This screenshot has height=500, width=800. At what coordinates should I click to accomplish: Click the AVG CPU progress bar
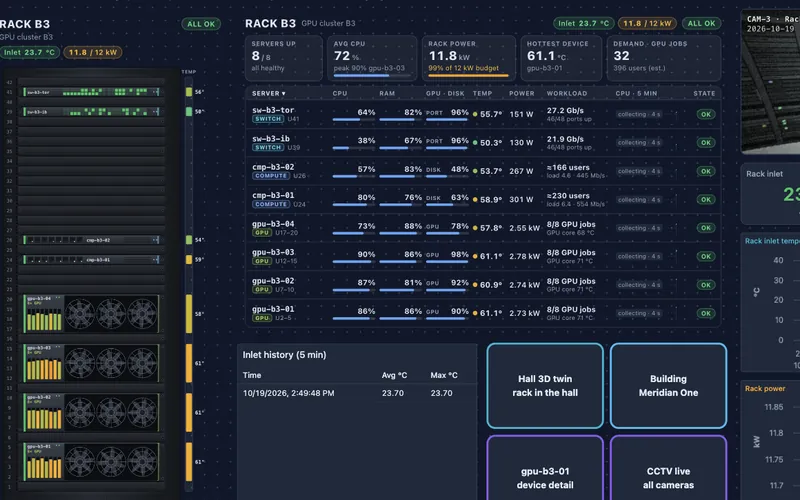tap(372, 76)
